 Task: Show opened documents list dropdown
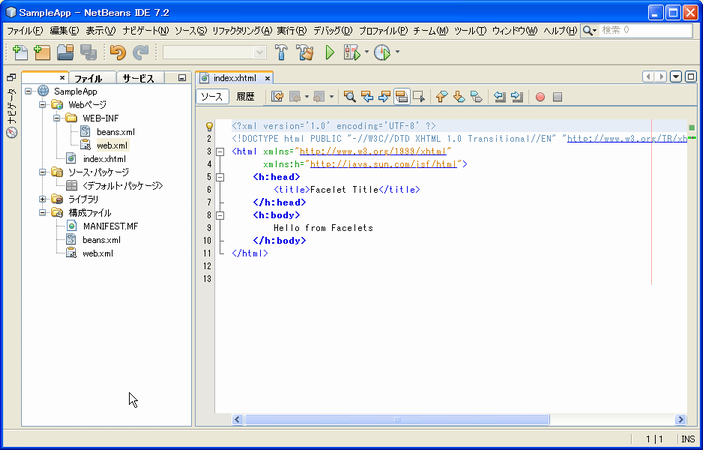(x=676, y=77)
